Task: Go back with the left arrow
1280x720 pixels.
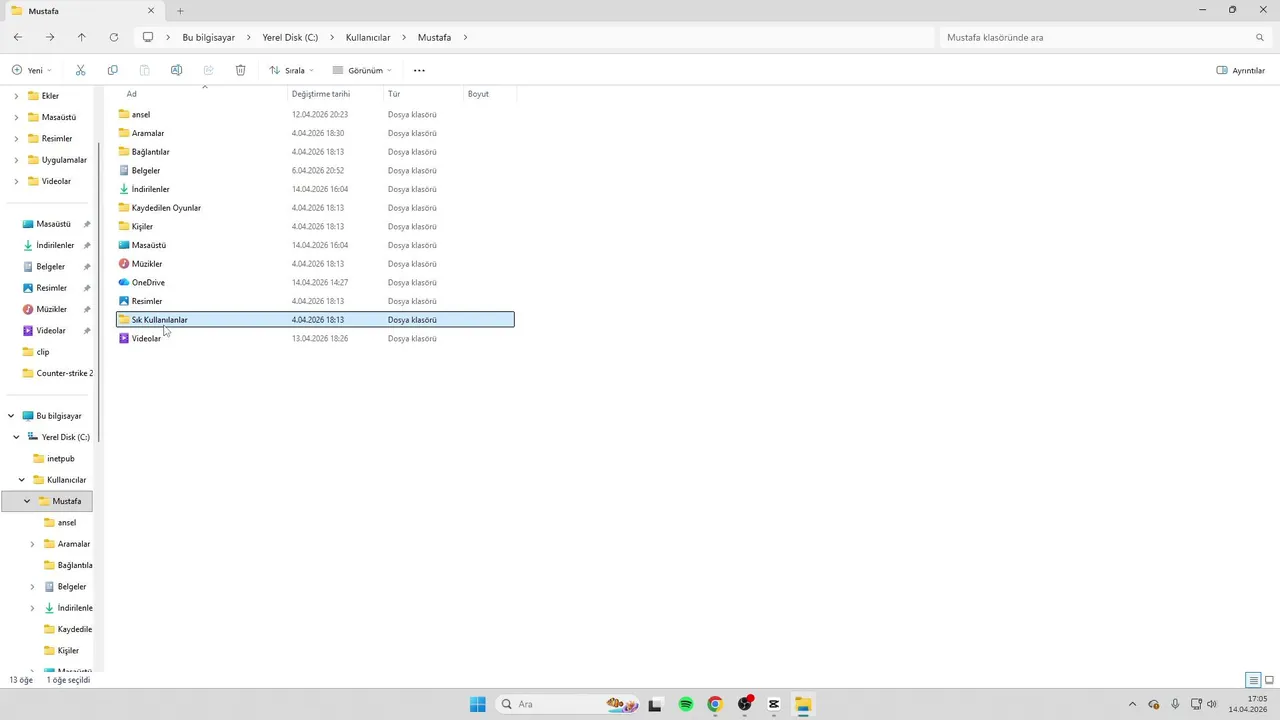Action: pyautogui.click(x=18, y=37)
